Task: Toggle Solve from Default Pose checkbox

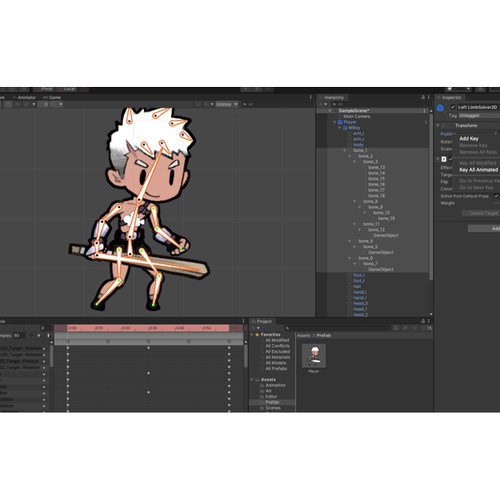Action: [496, 196]
